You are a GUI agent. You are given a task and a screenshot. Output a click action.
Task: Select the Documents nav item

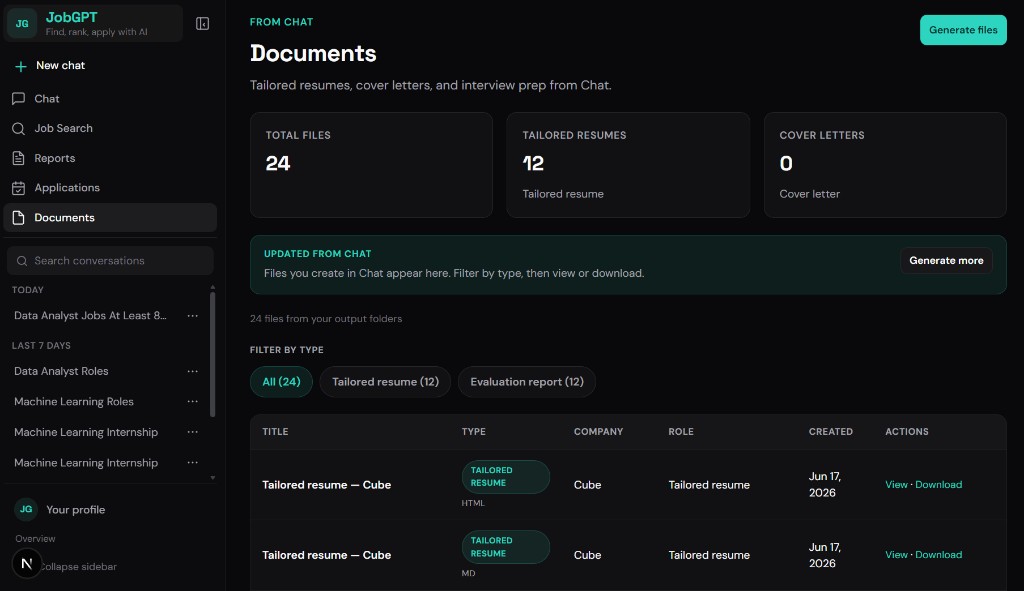(110, 217)
